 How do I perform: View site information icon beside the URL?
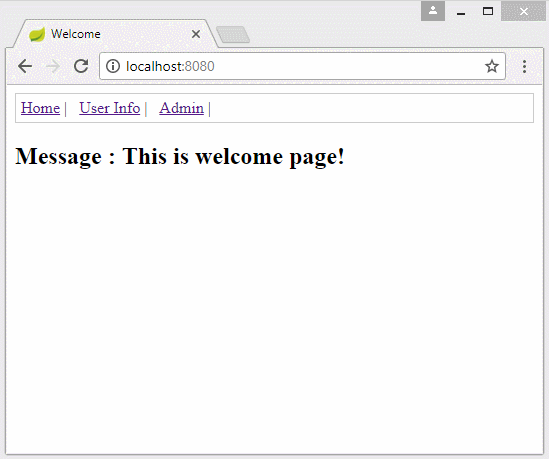(x=113, y=66)
